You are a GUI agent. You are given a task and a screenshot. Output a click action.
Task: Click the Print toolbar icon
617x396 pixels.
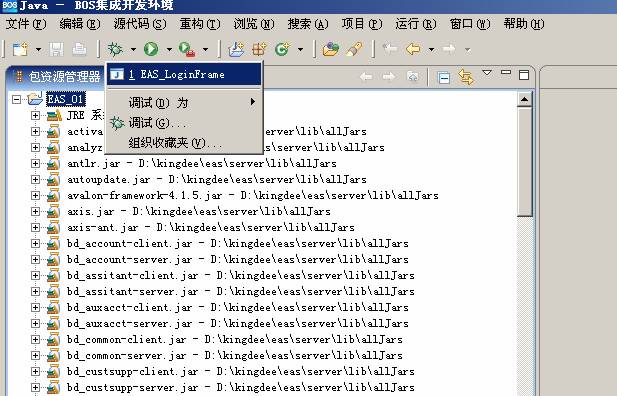79,49
